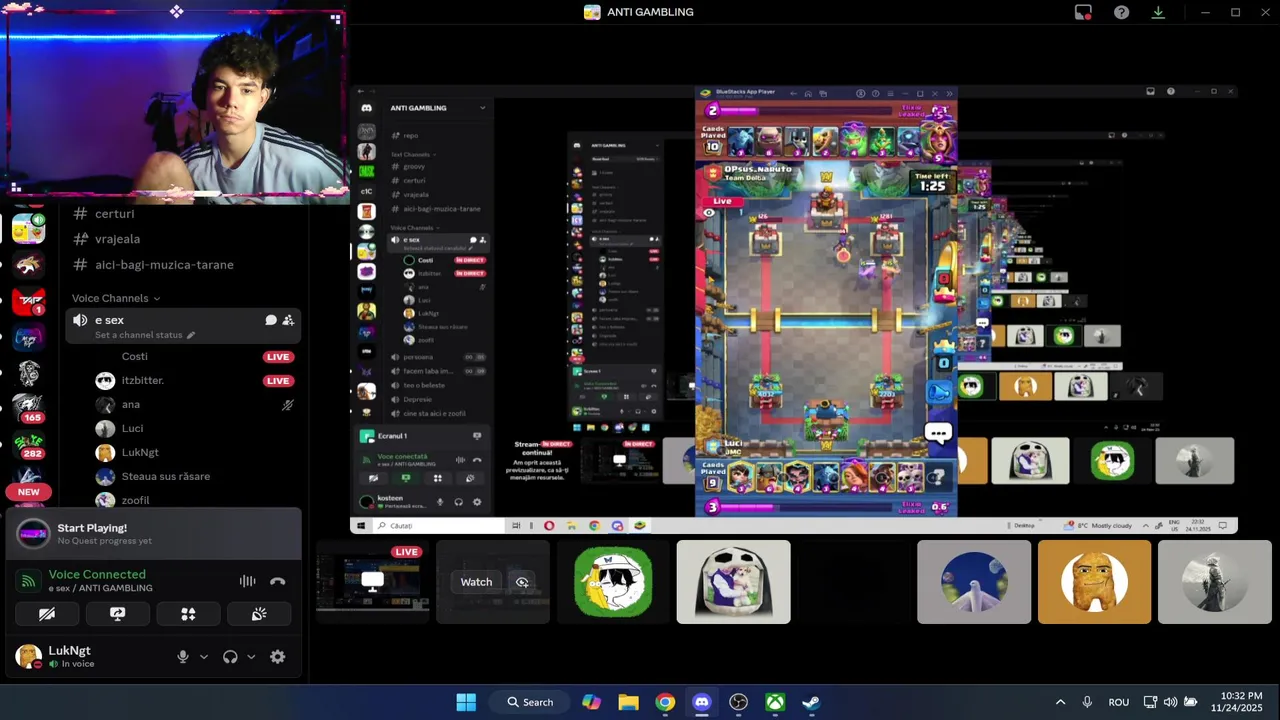This screenshot has width=1280, height=720.
Task: Click the pencil to set a channel status
Action: pyautogui.click(x=190, y=335)
